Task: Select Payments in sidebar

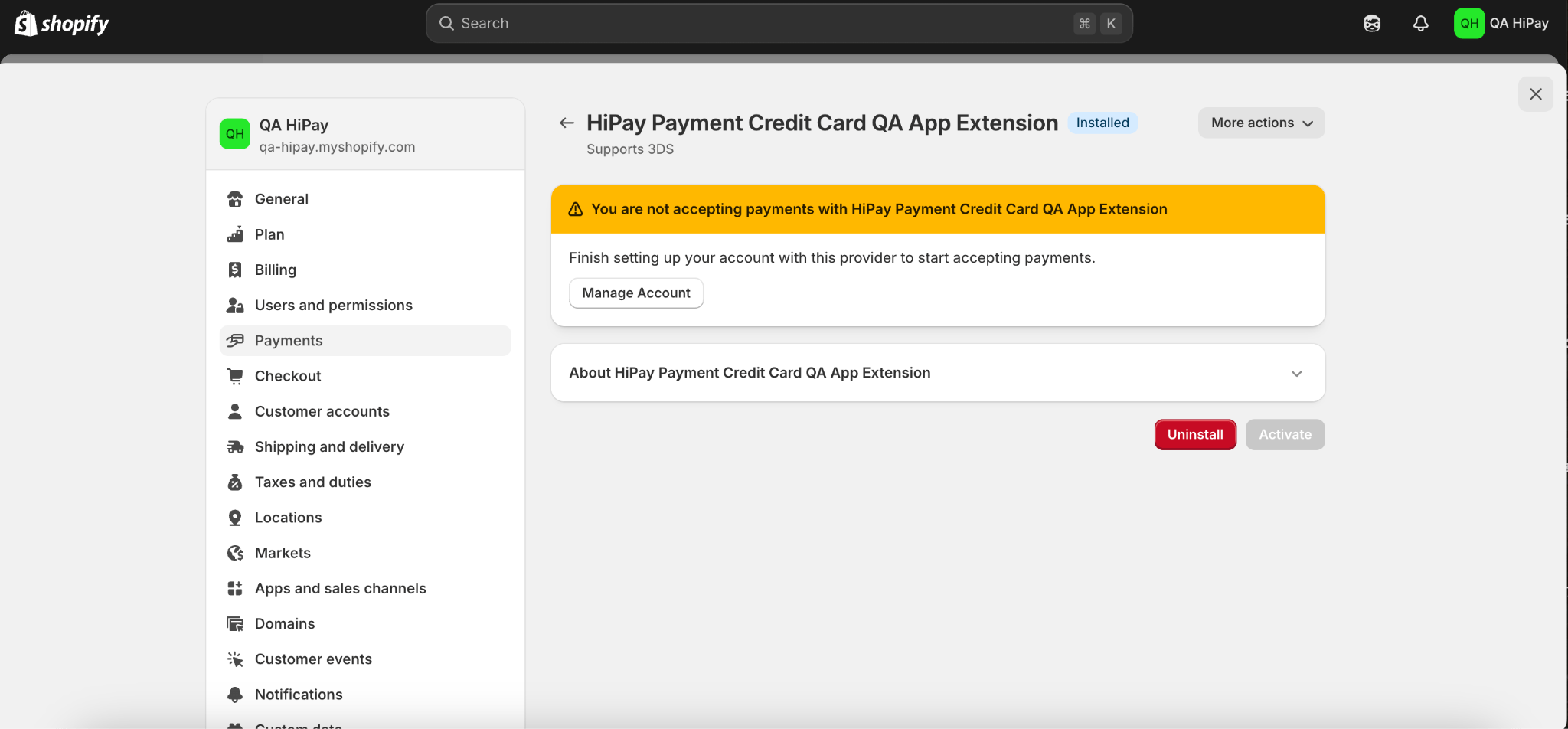Action: pos(365,341)
